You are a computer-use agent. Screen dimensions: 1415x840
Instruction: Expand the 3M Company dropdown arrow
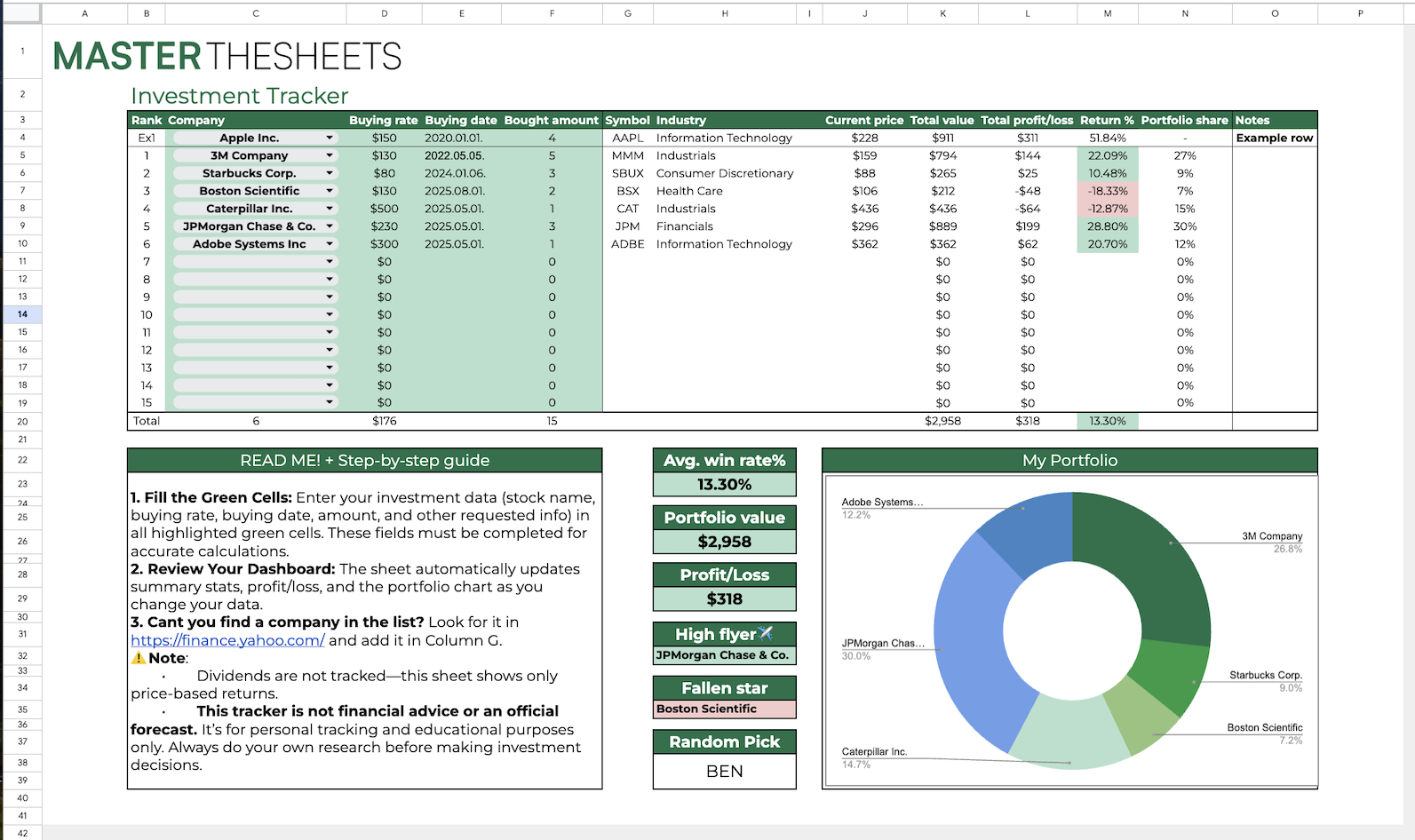(330, 155)
